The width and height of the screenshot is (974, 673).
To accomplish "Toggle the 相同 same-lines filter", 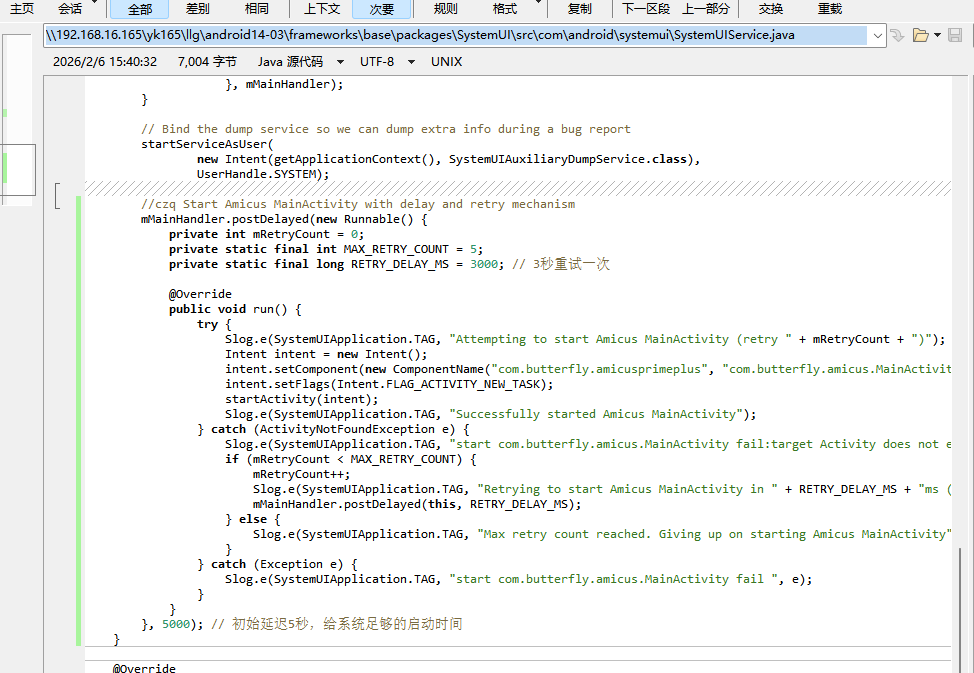I will coord(257,9).
